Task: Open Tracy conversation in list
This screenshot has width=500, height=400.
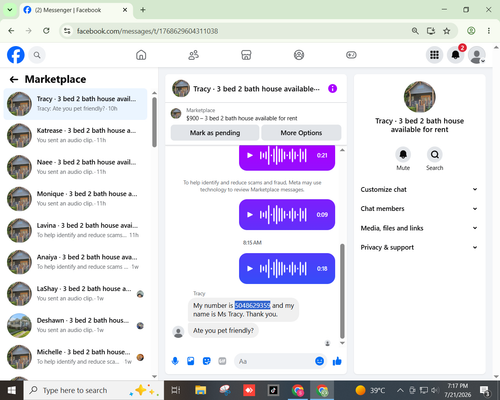Action: pos(75,104)
